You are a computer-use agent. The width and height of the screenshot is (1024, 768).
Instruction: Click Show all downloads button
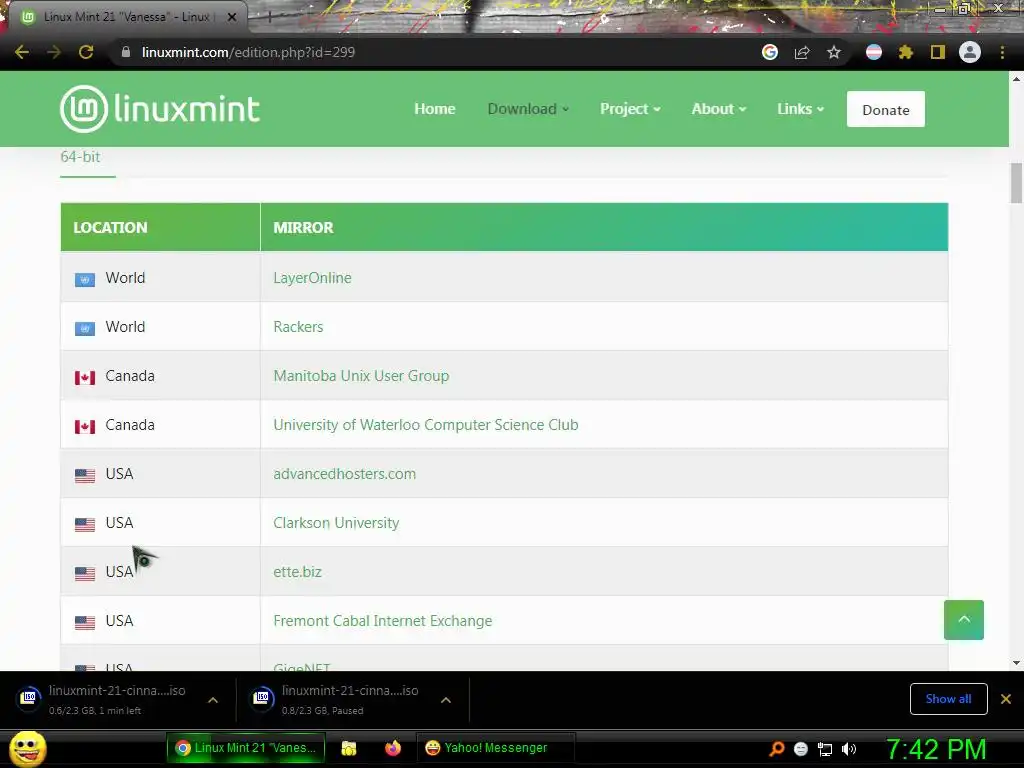[x=948, y=699]
